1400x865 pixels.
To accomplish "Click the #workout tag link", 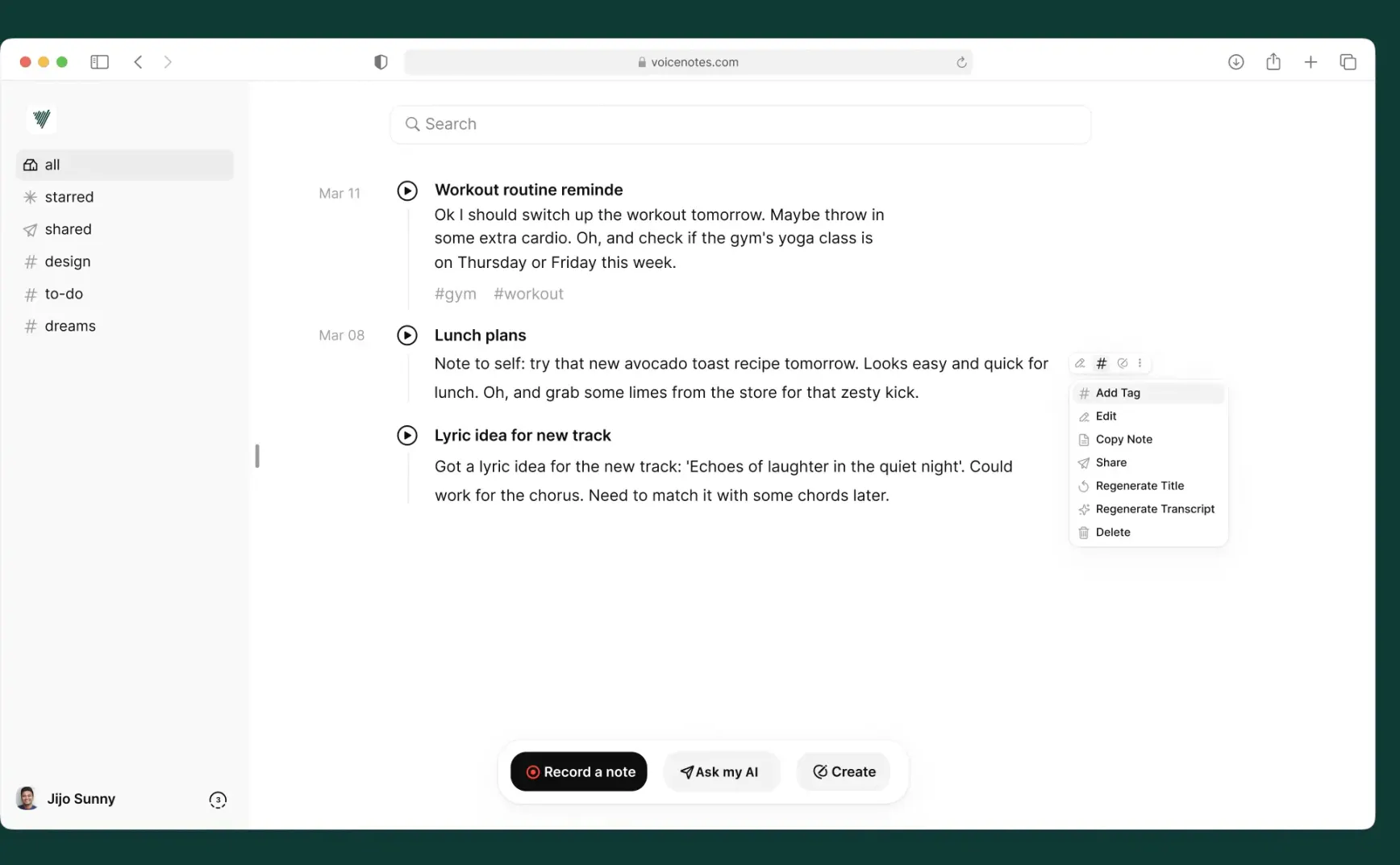I will pyautogui.click(x=529, y=294).
